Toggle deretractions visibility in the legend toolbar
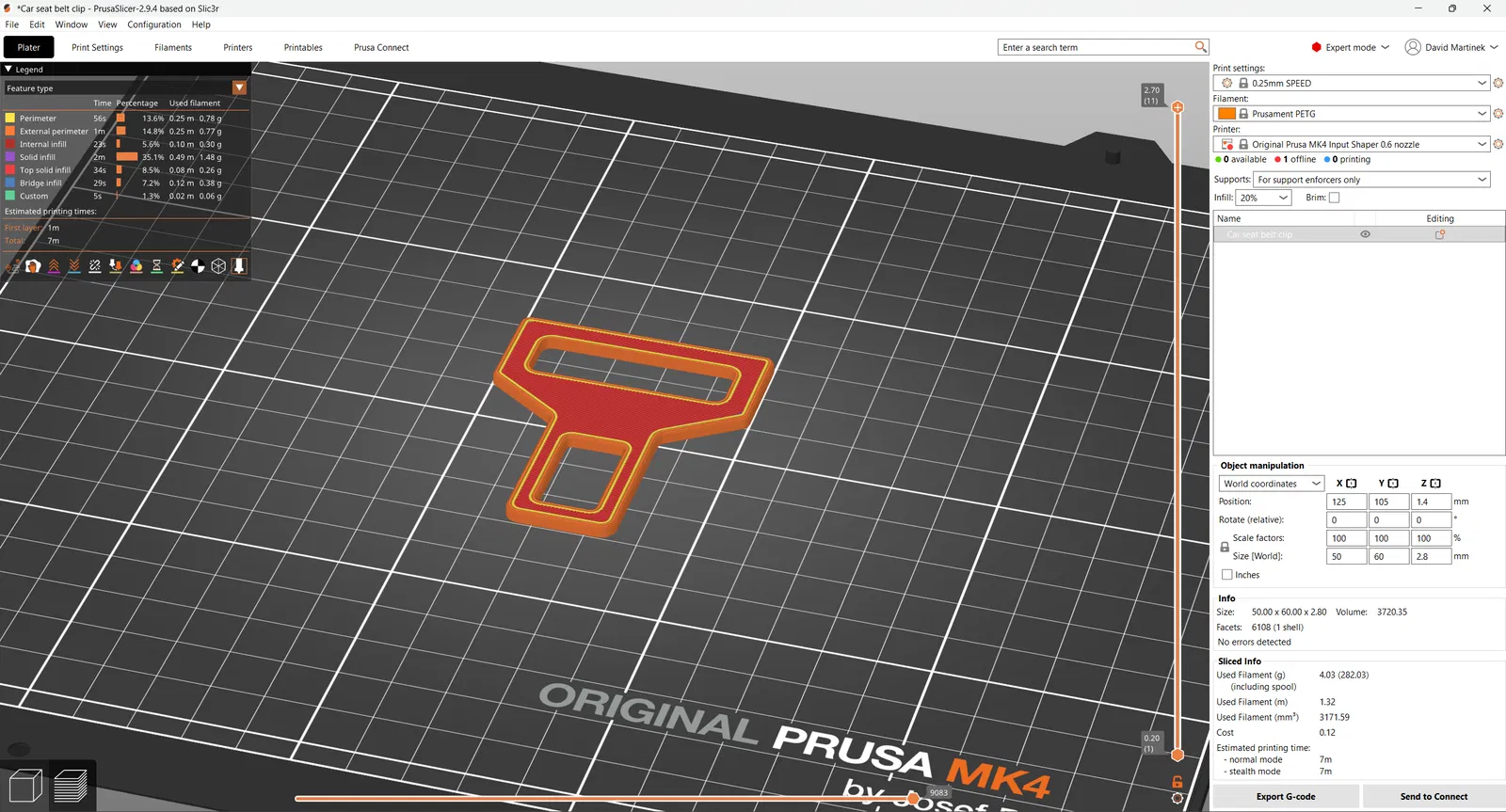Screen dimensions: 1506x812 pyautogui.click(x=74, y=266)
